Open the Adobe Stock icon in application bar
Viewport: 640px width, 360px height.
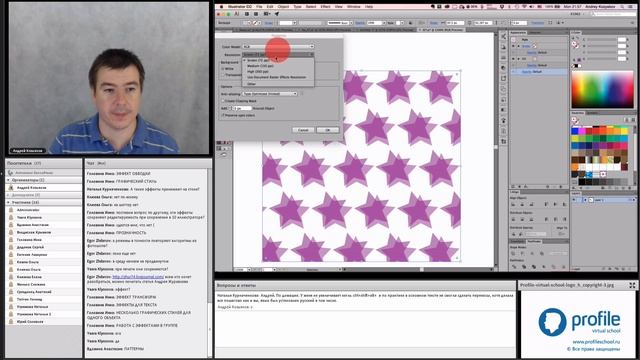(256, 14)
